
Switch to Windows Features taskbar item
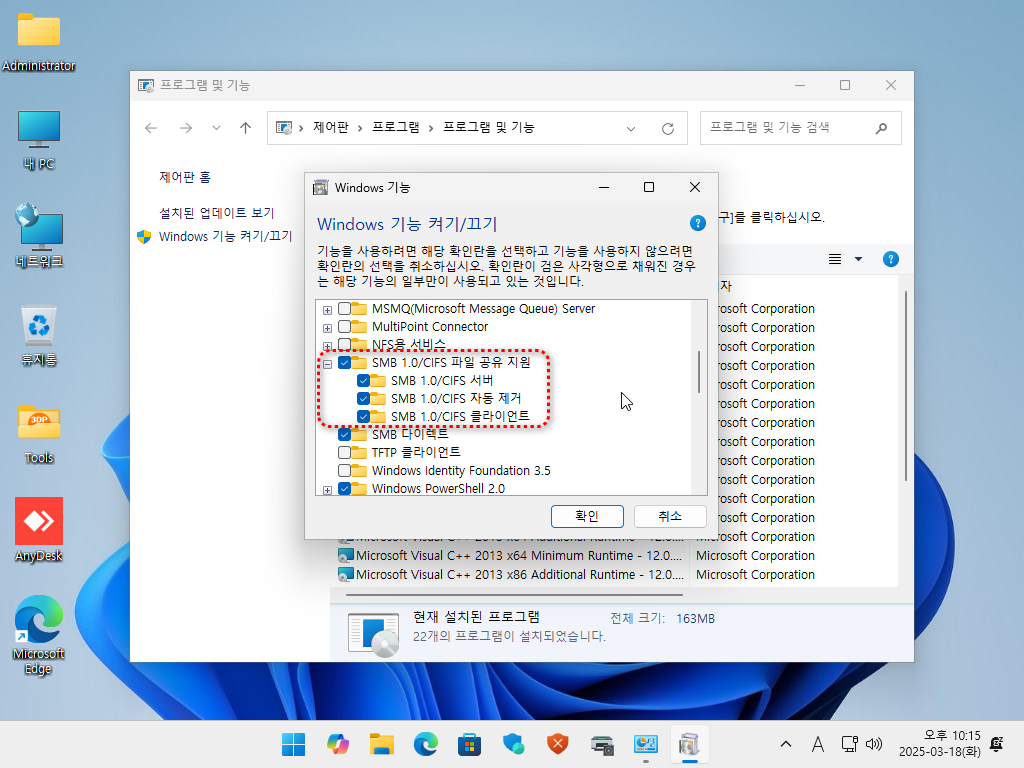[690, 744]
